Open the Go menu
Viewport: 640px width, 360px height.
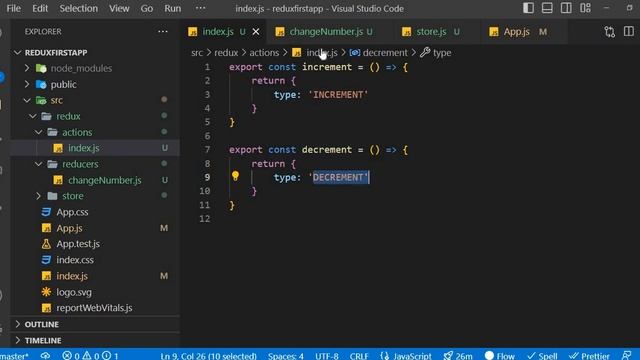point(147,8)
